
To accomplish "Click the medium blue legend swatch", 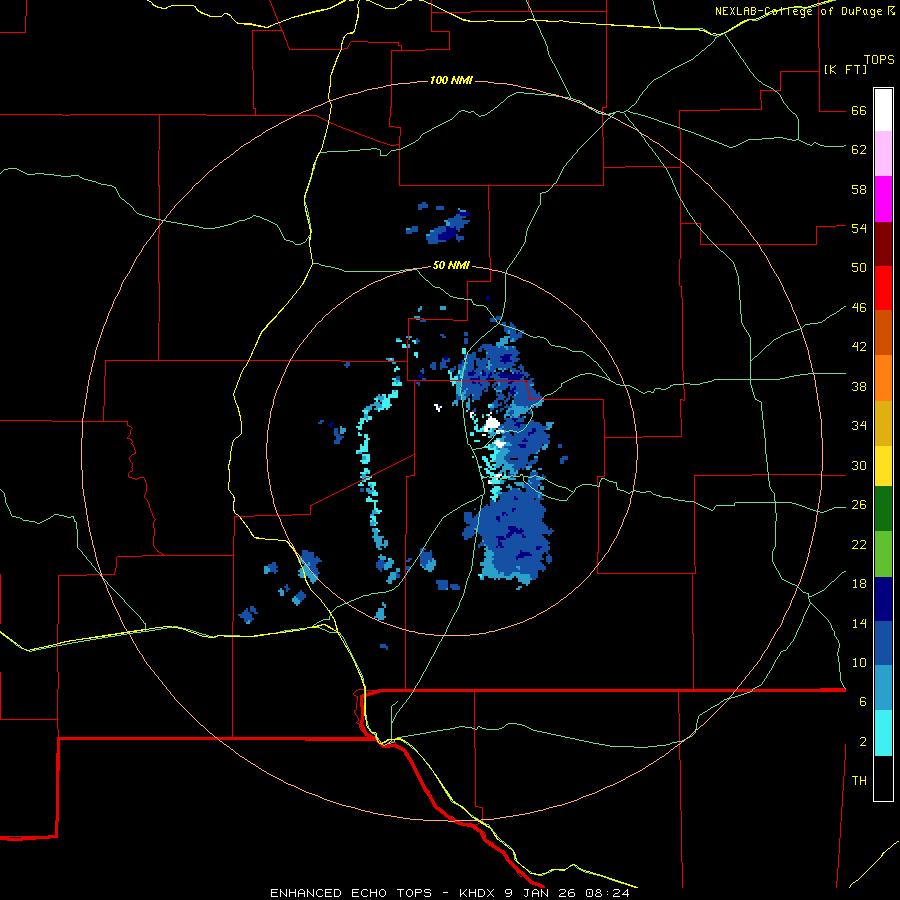I will pos(883,643).
